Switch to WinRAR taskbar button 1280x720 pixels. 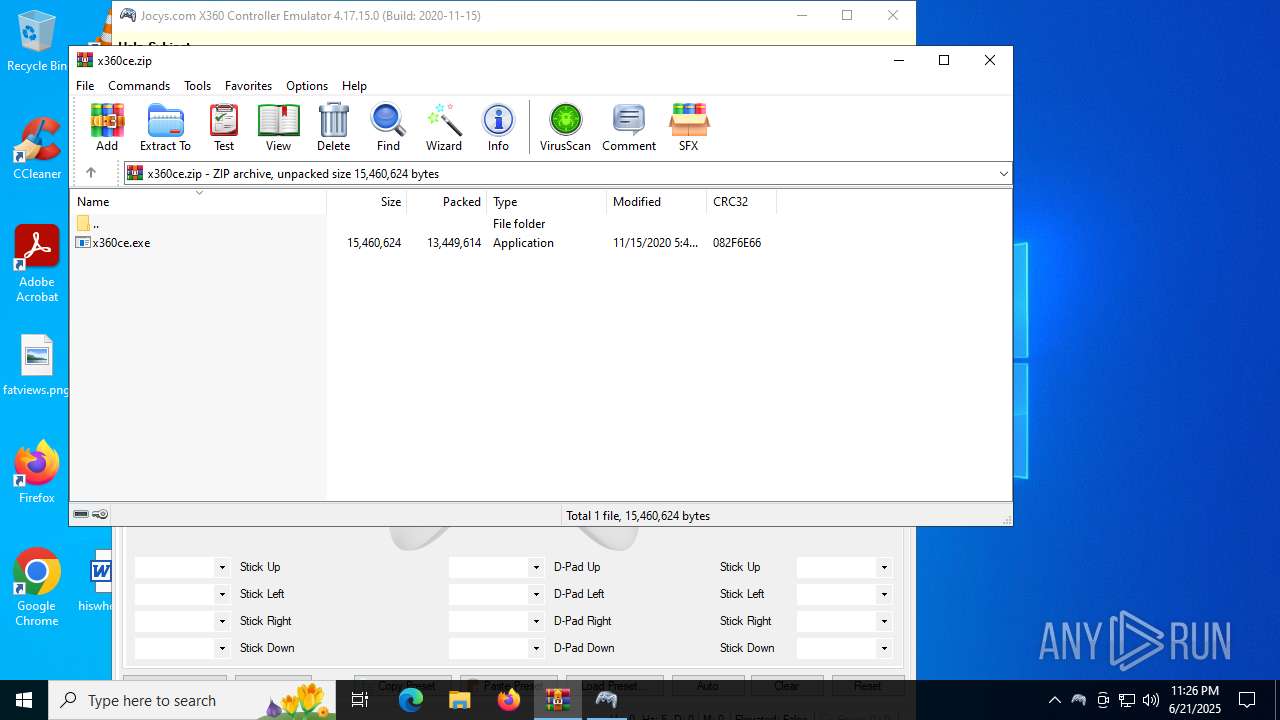[x=558, y=700]
